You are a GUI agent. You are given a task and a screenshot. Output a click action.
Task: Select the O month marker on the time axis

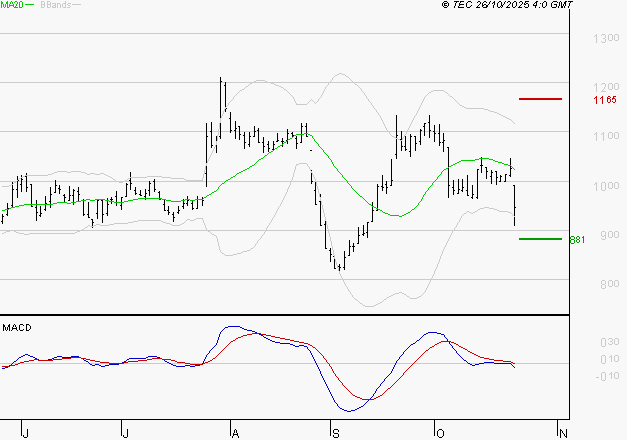(438, 432)
